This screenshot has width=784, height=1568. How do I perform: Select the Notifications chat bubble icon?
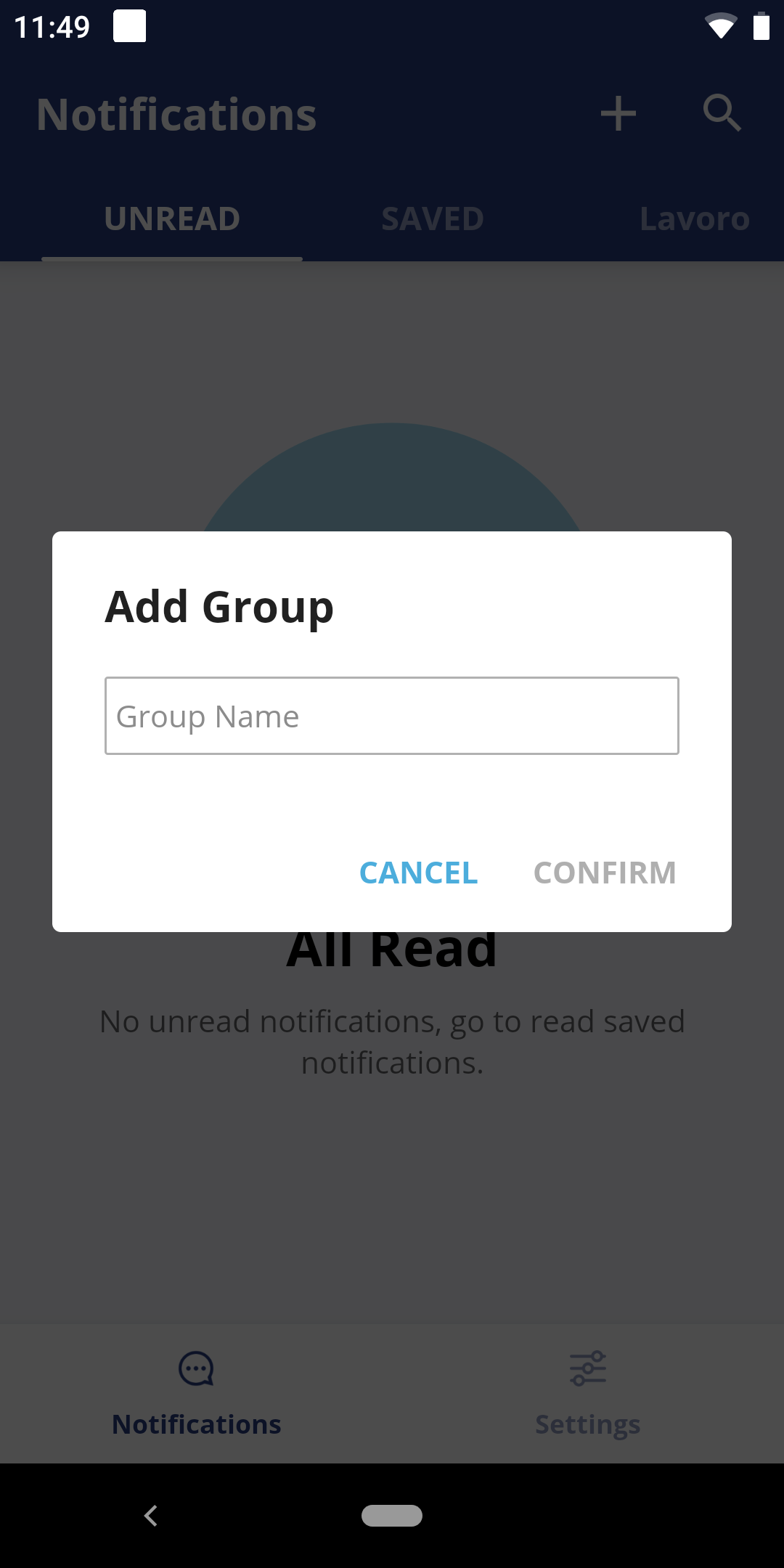[x=196, y=1368]
